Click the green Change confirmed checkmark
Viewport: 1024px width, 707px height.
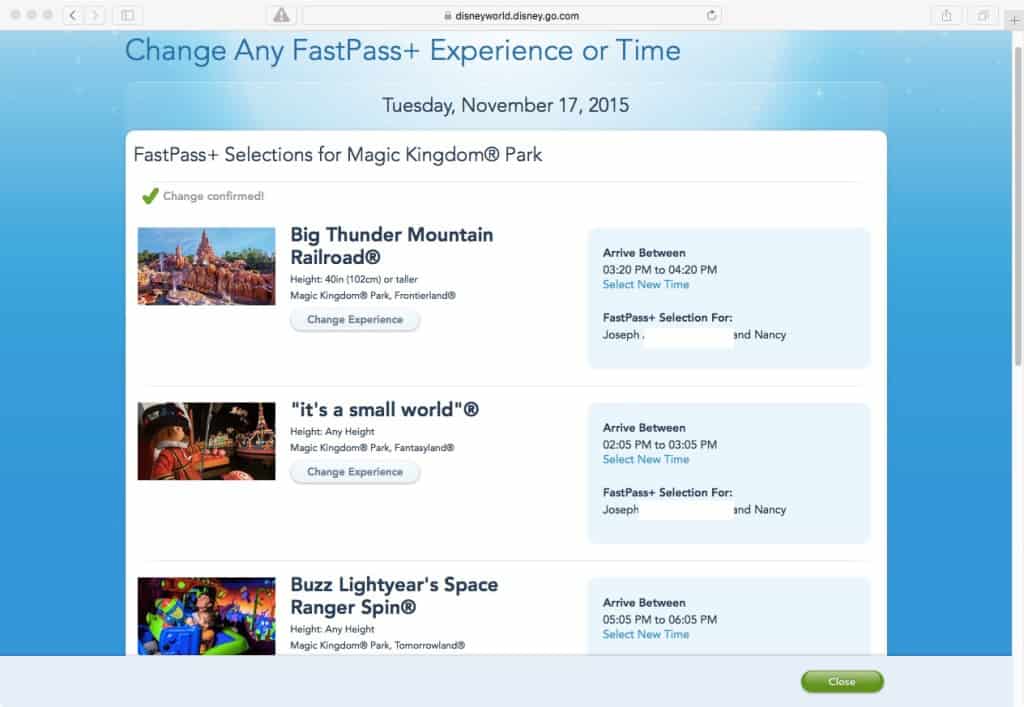click(150, 195)
